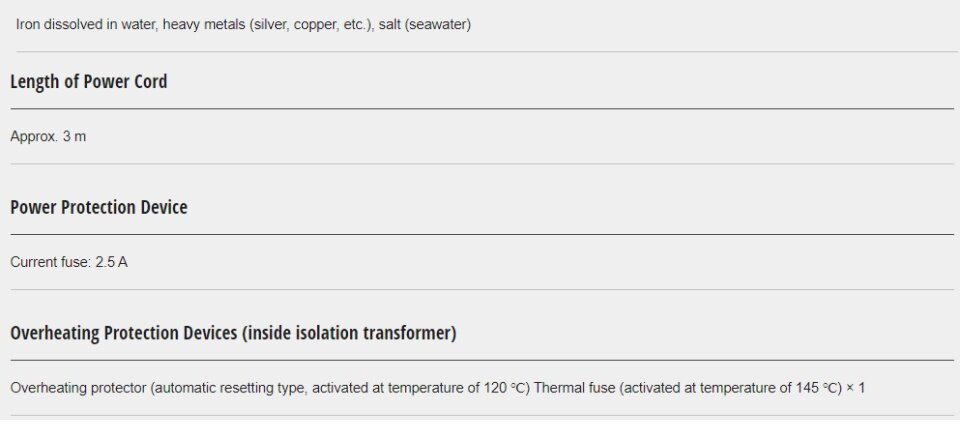Click the divider line under Power Protection Device

coord(480,235)
